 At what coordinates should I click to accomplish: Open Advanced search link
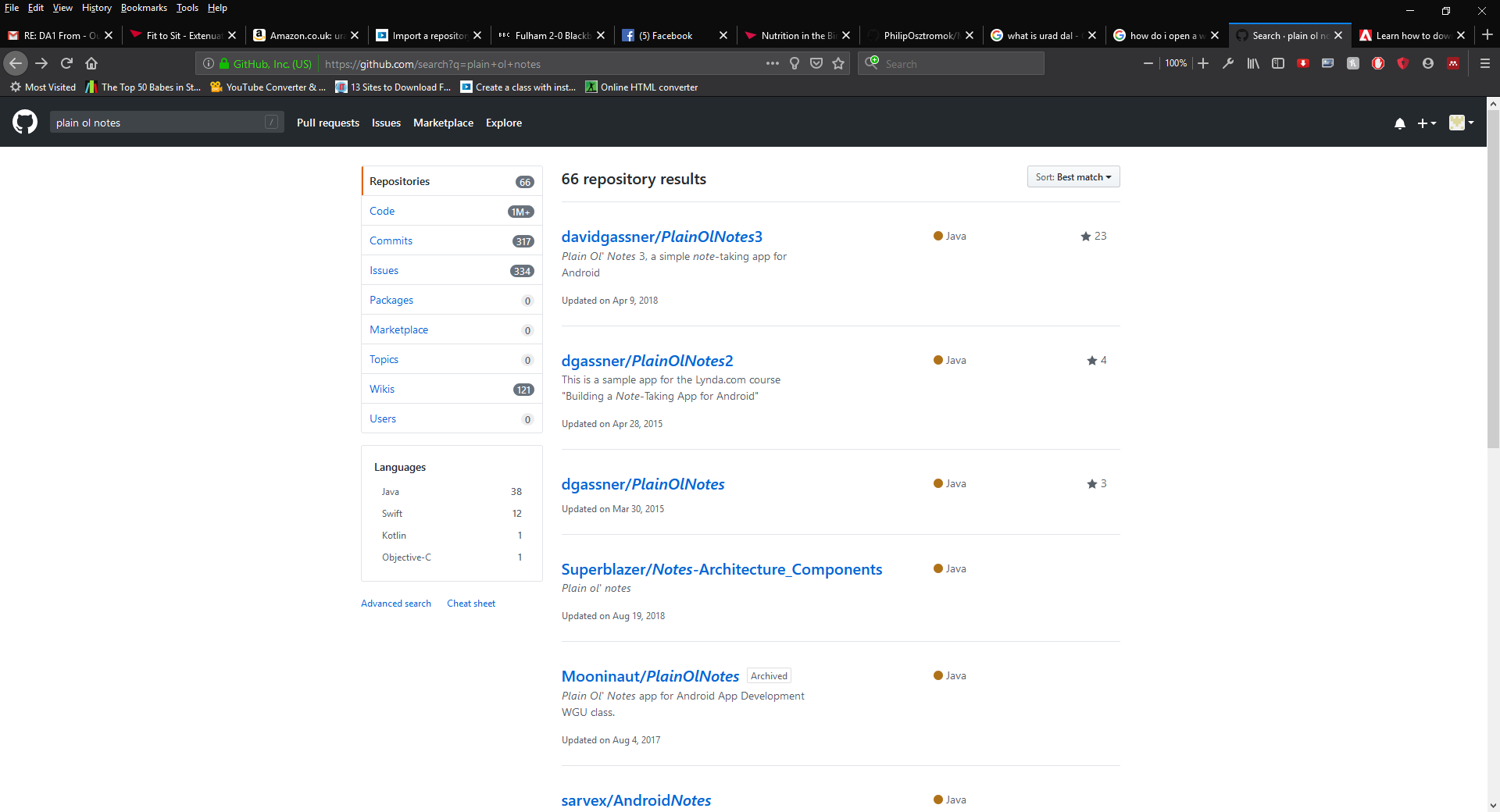point(396,604)
